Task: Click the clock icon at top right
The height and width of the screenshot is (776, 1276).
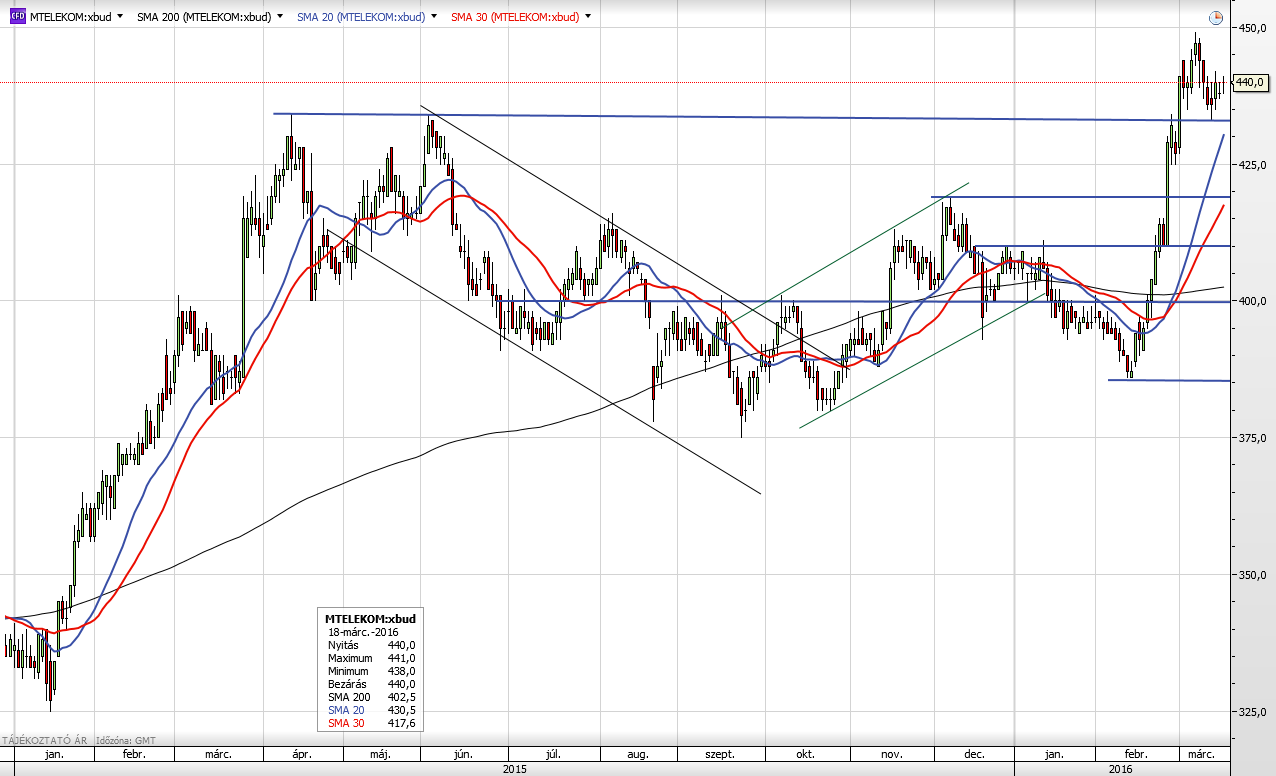Action: pos(1215,18)
